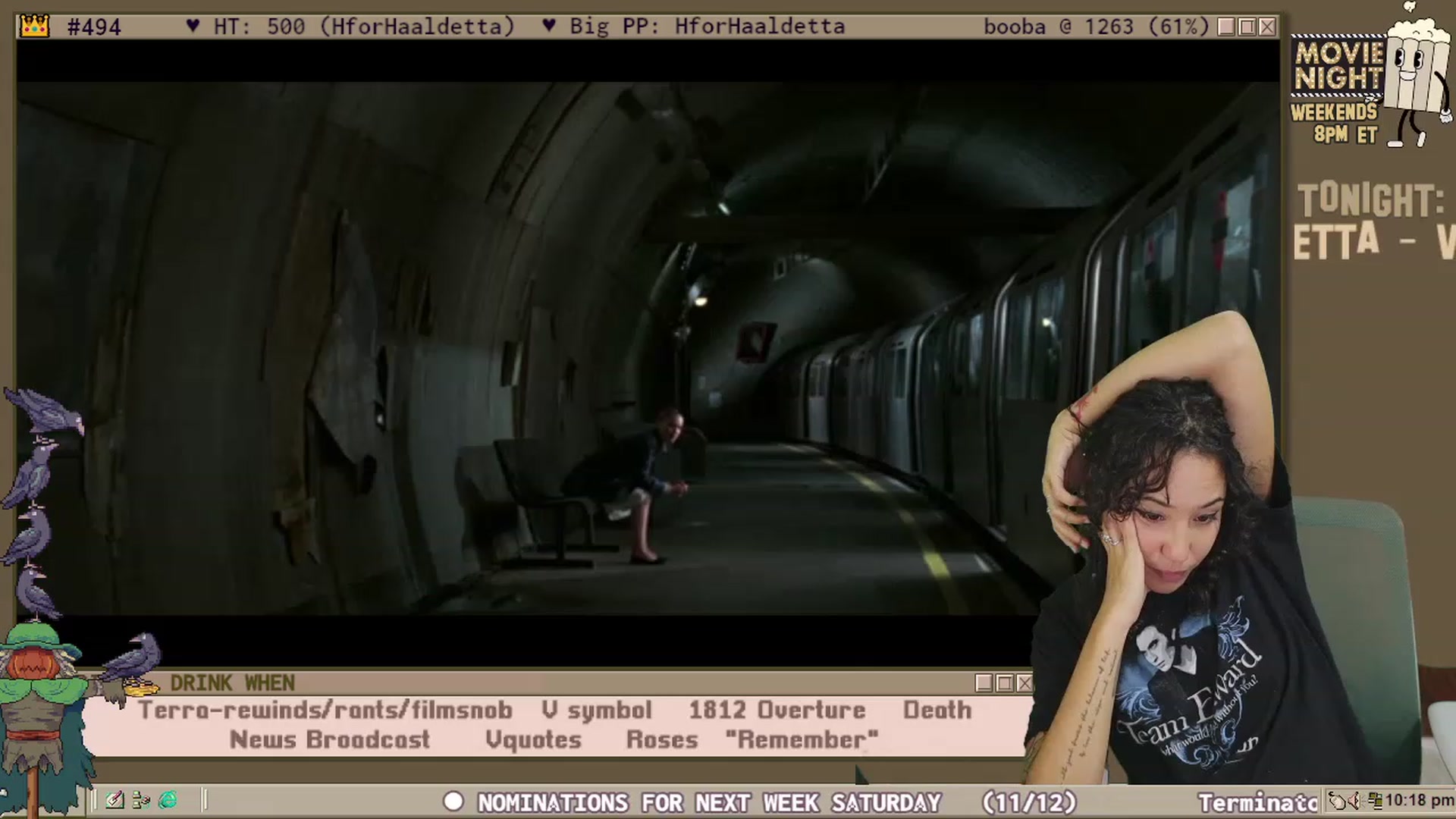Click the Vquotes drink rule
Screen dimensions: 1456x819
click(533, 739)
